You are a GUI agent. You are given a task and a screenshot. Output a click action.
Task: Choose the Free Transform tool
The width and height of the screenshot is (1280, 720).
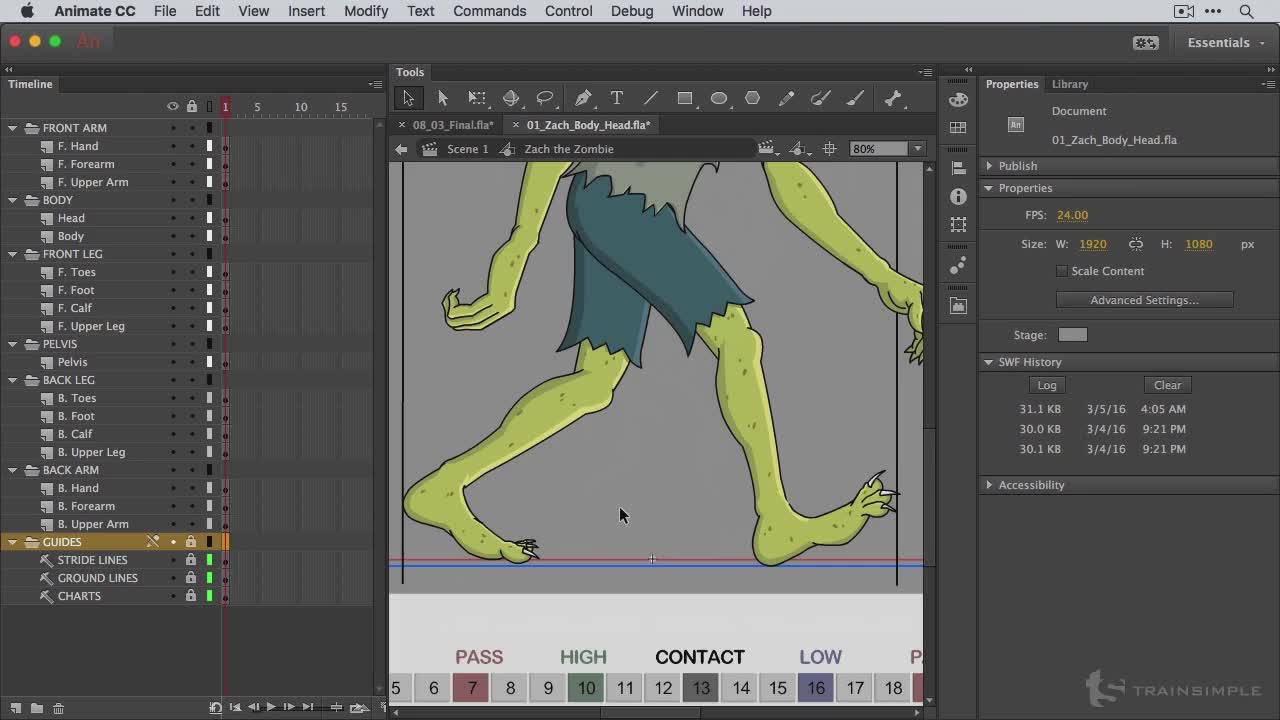[x=477, y=98]
